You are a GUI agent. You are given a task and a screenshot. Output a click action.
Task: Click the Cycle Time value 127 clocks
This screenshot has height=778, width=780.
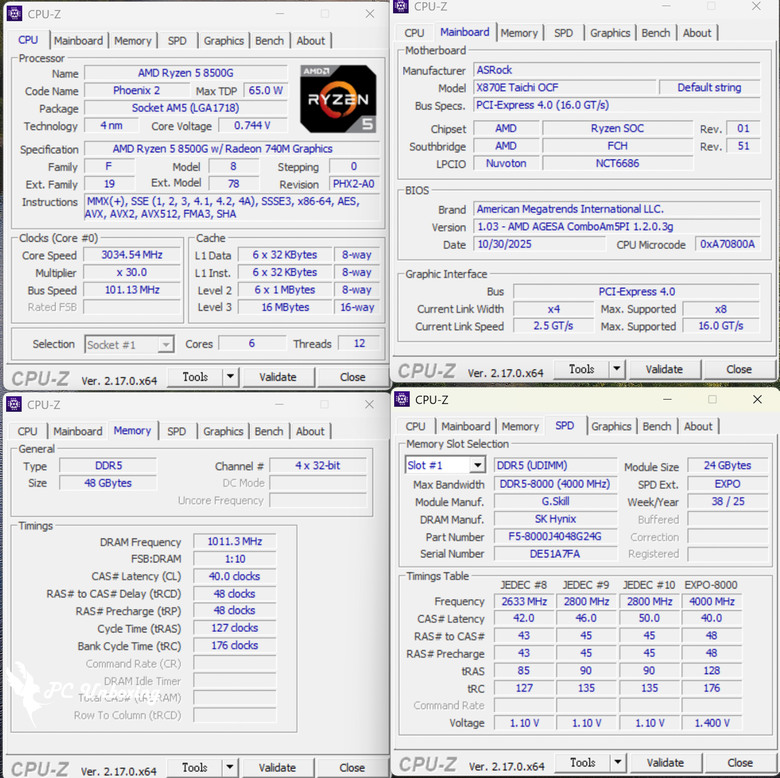(x=235, y=628)
